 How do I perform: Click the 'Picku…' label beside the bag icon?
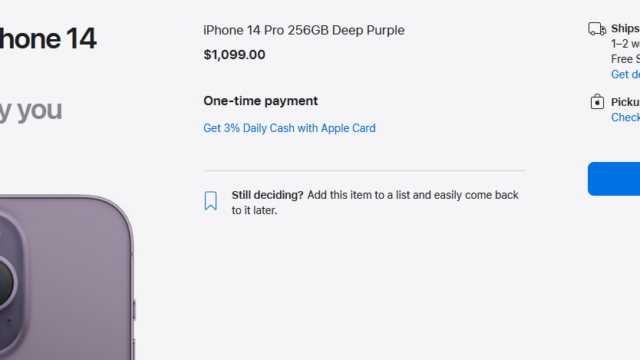(625, 102)
